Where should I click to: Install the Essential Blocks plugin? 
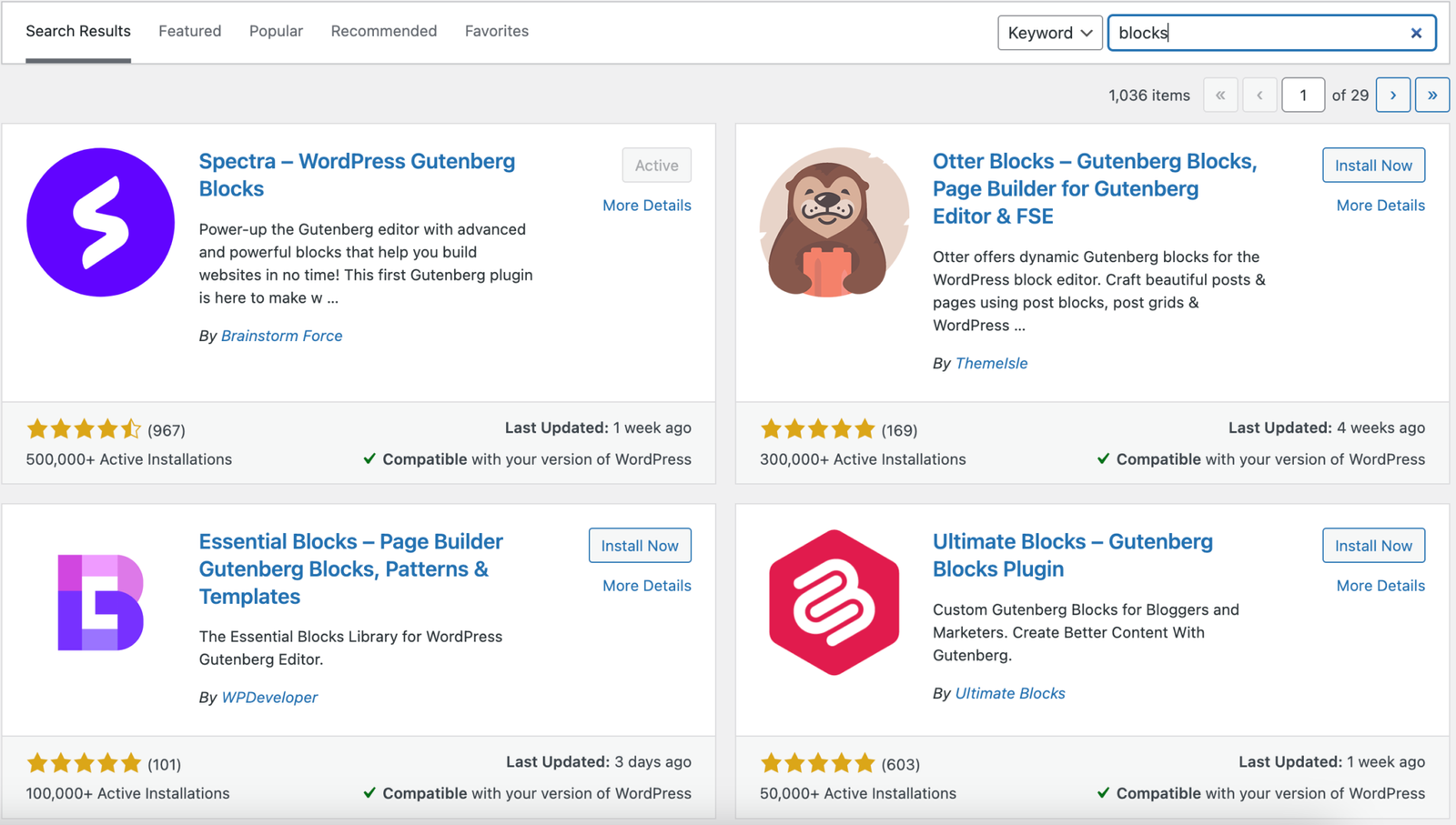coord(639,546)
